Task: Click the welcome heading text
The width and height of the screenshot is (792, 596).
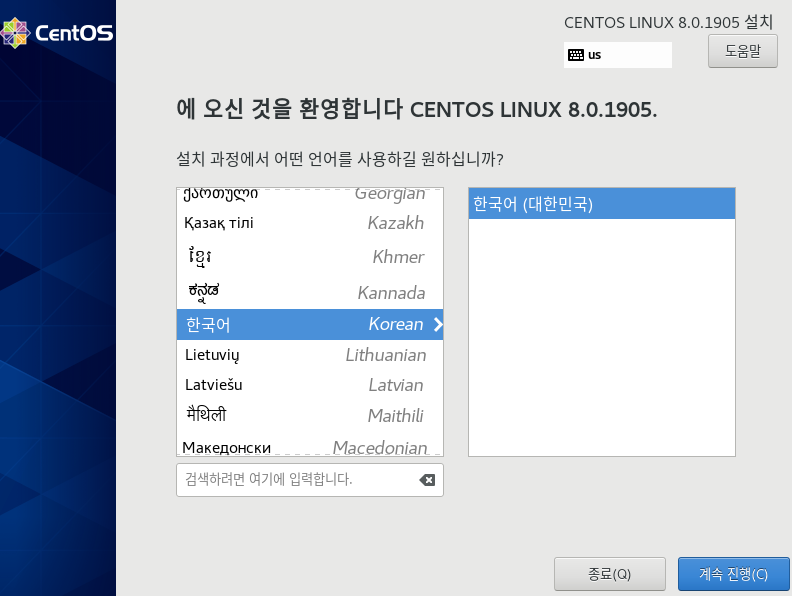Action: pyautogui.click(x=417, y=109)
